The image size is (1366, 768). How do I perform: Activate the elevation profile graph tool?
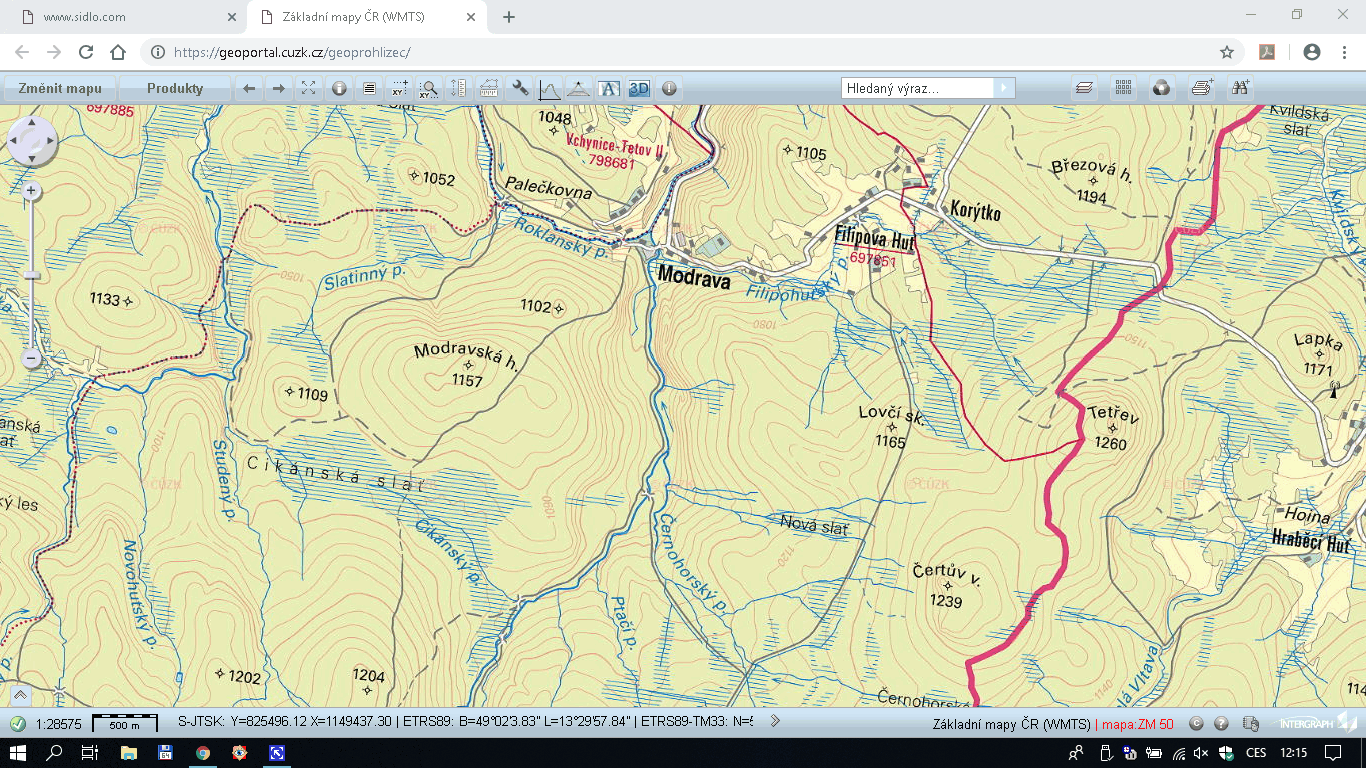(549, 88)
